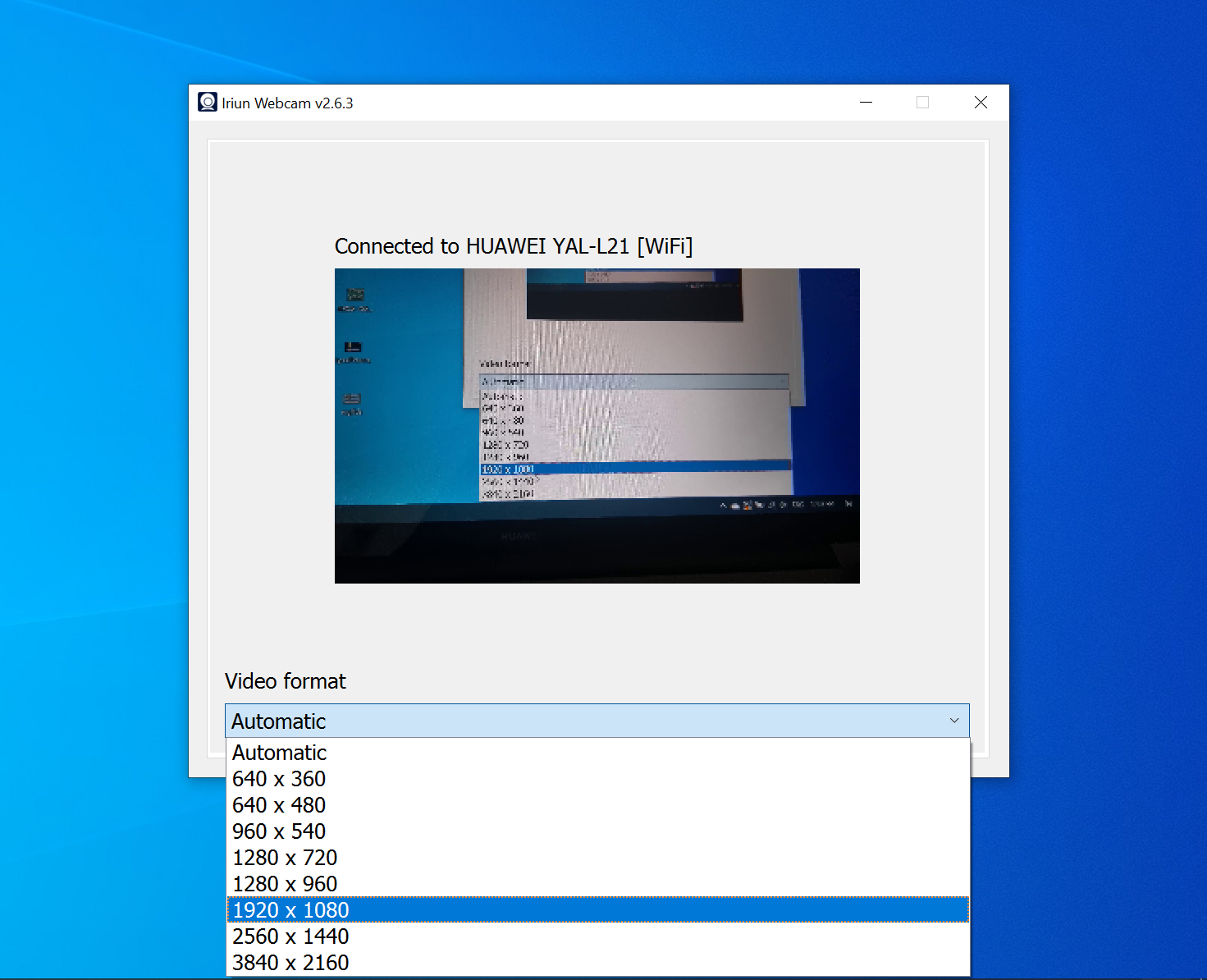Select Automatic from the dropdown list
The width and height of the screenshot is (1207, 980).
click(598, 753)
